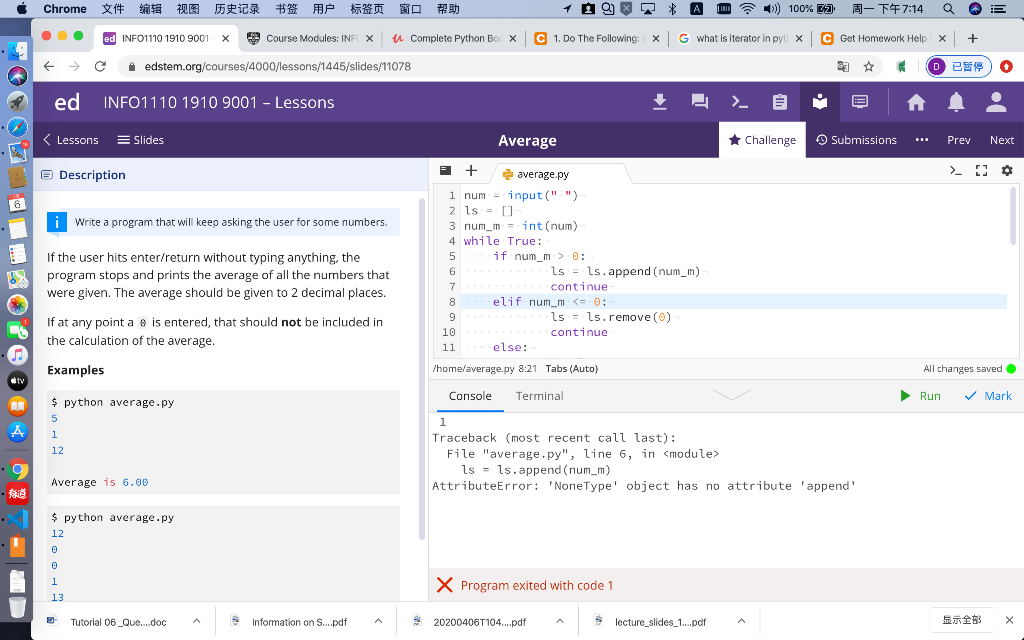Bookmark this page with the star icon
The image size is (1024, 640).
[x=869, y=66]
